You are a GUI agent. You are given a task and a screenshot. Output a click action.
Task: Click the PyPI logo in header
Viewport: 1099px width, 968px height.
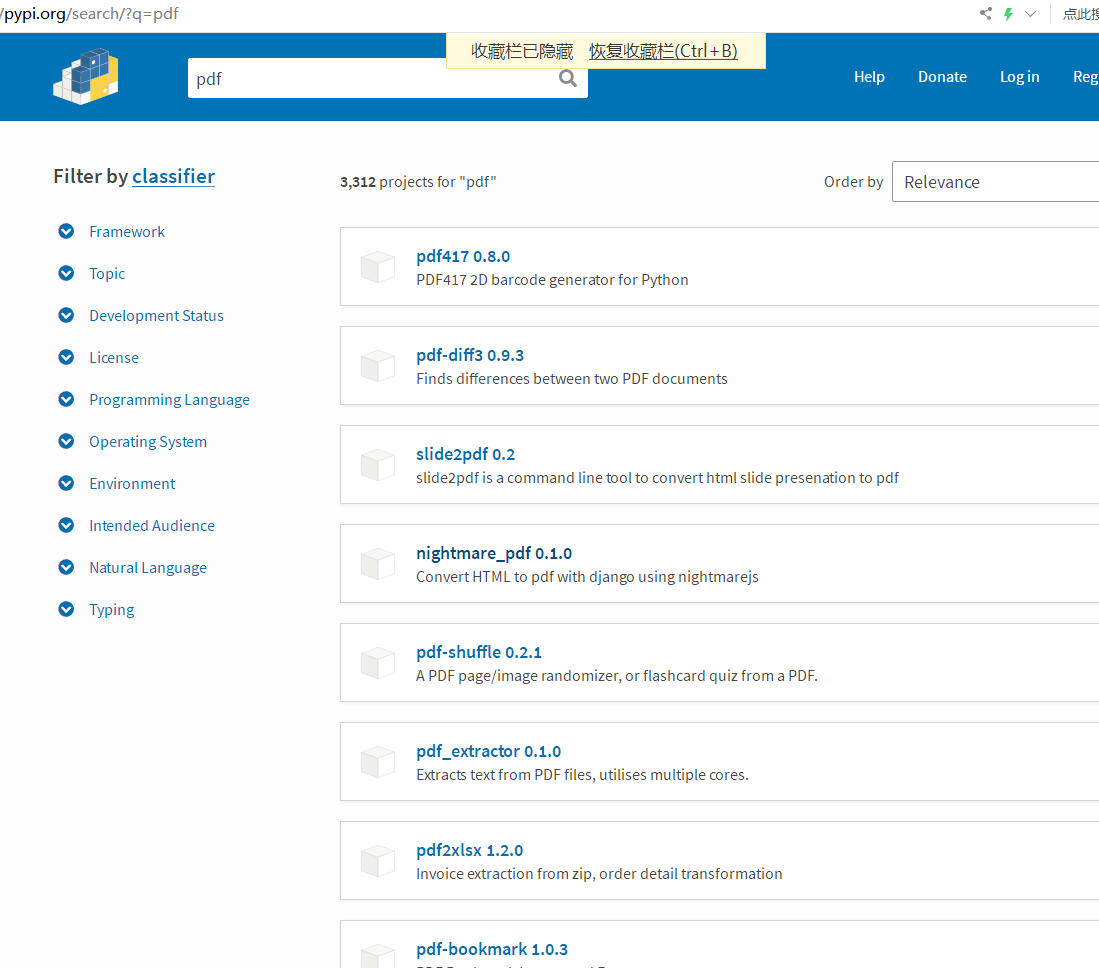[86, 76]
